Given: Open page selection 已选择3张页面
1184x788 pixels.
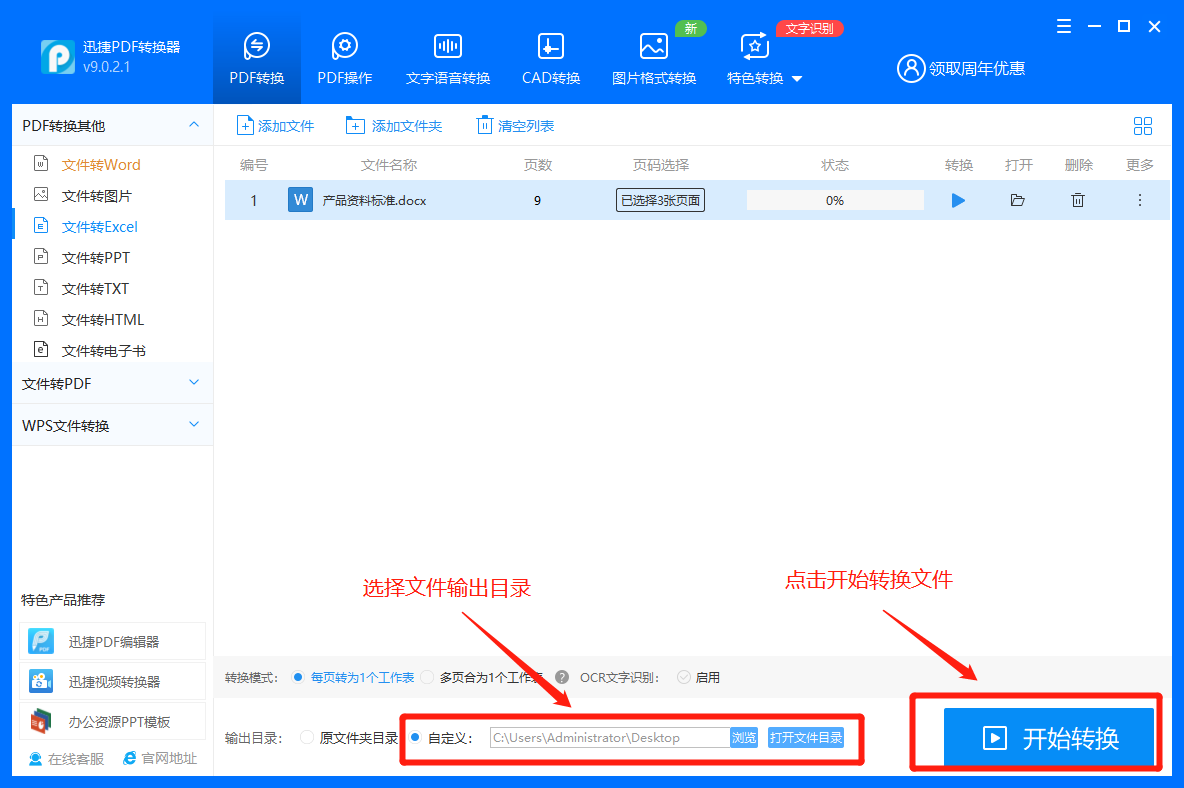Looking at the screenshot, I should pyautogui.click(x=660, y=200).
